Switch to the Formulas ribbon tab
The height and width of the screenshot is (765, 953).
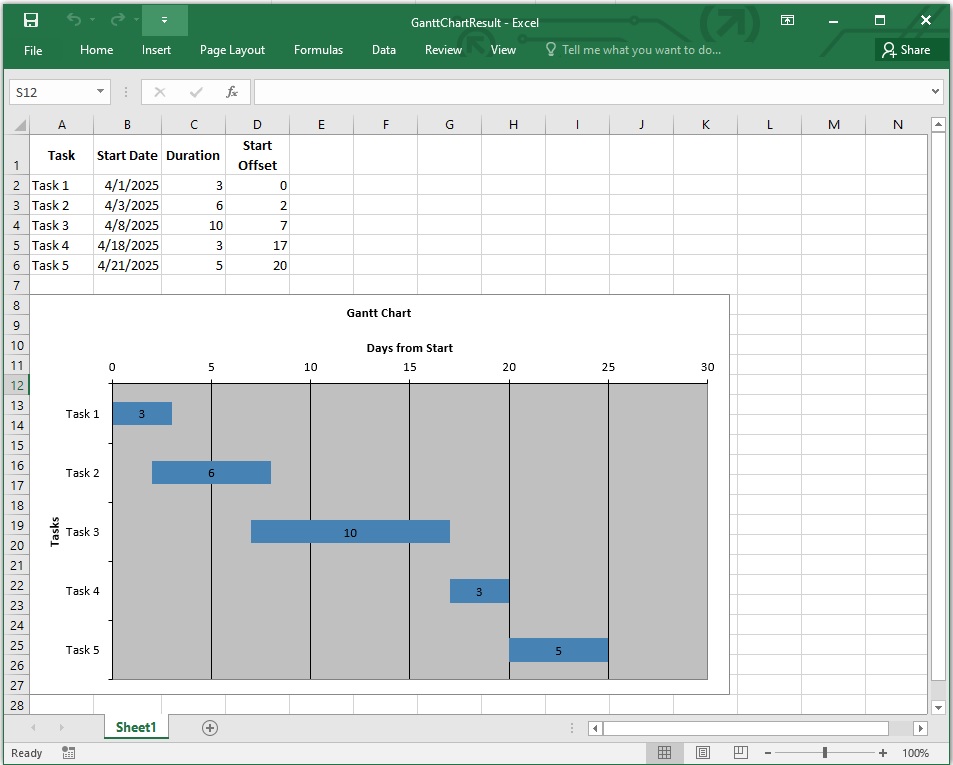click(318, 49)
